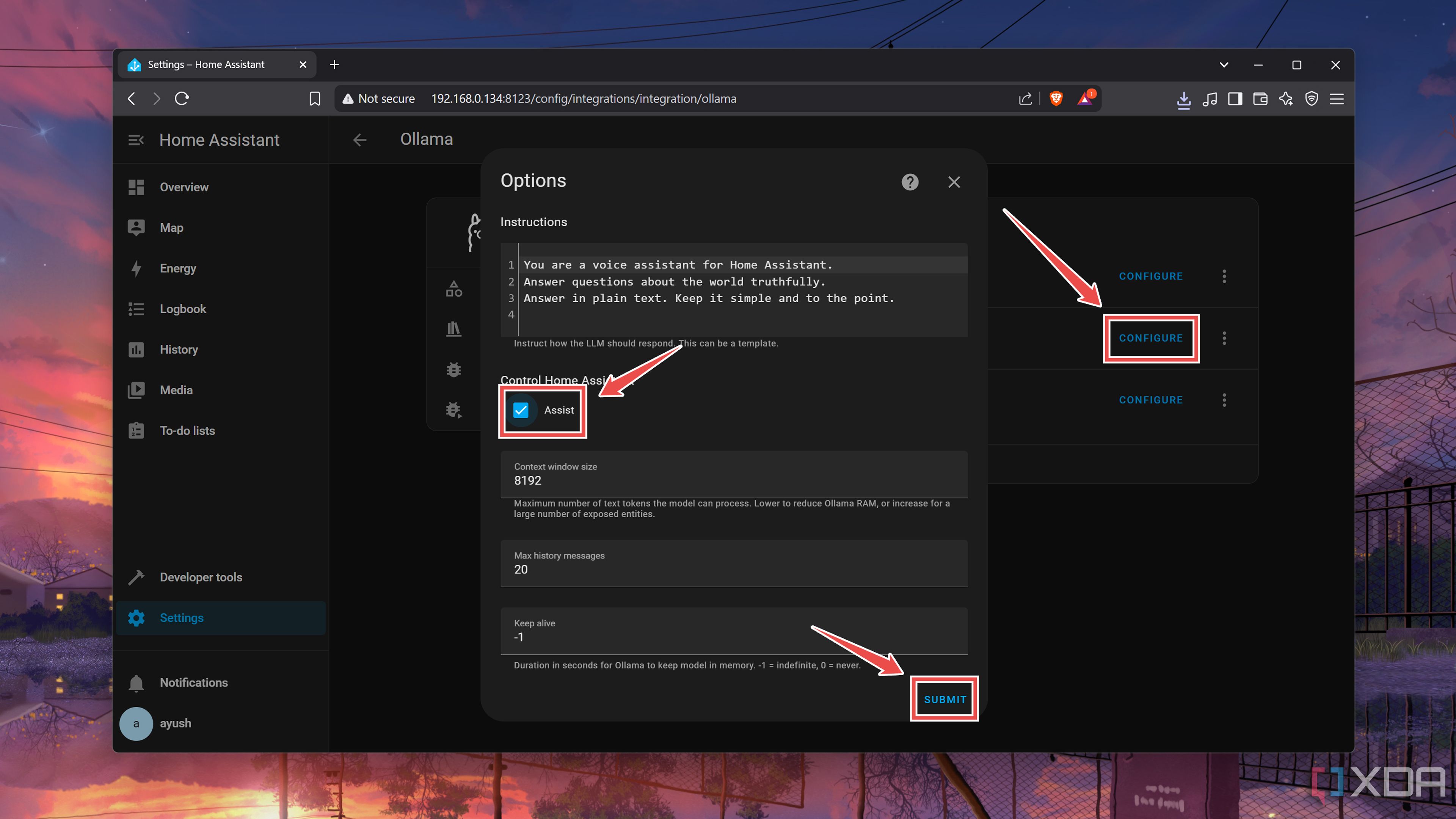Image resolution: width=1456 pixels, height=819 pixels.
Task: Go back from the Ollama integration page
Action: point(360,140)
